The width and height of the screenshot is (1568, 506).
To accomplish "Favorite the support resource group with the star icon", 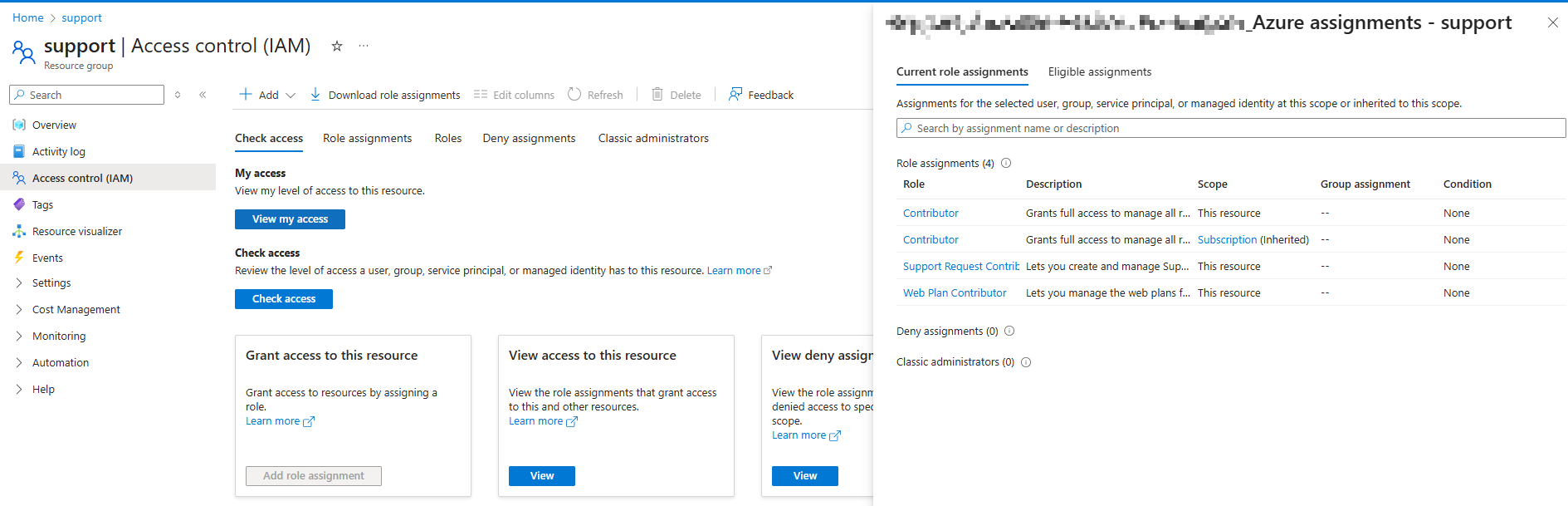I will (337, 47).
